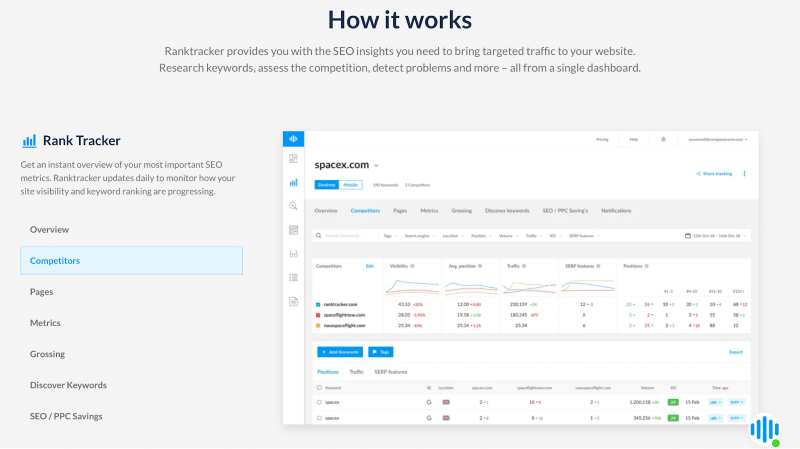Screen dimensions: 800x449
Task: Open the account email dropdown in header
Action: (x=718, y=139)
